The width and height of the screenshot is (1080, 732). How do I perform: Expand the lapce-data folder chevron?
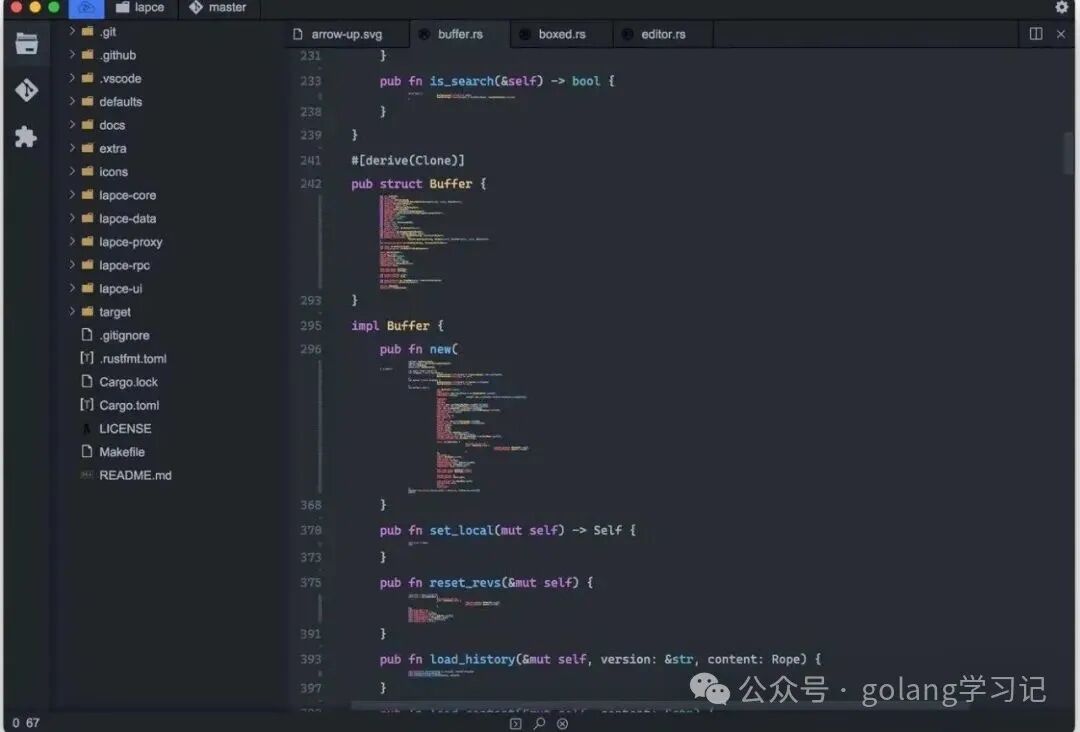pyautogui.click(x=72, y=218)
